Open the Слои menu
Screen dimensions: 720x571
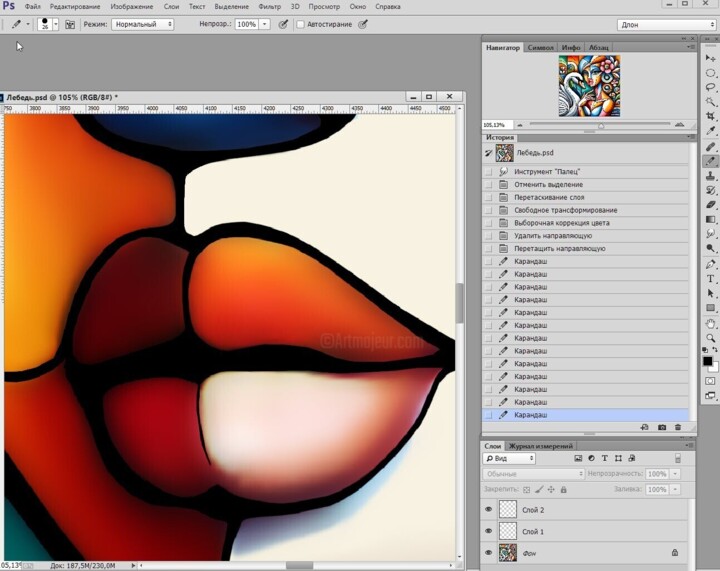point(171,6)
